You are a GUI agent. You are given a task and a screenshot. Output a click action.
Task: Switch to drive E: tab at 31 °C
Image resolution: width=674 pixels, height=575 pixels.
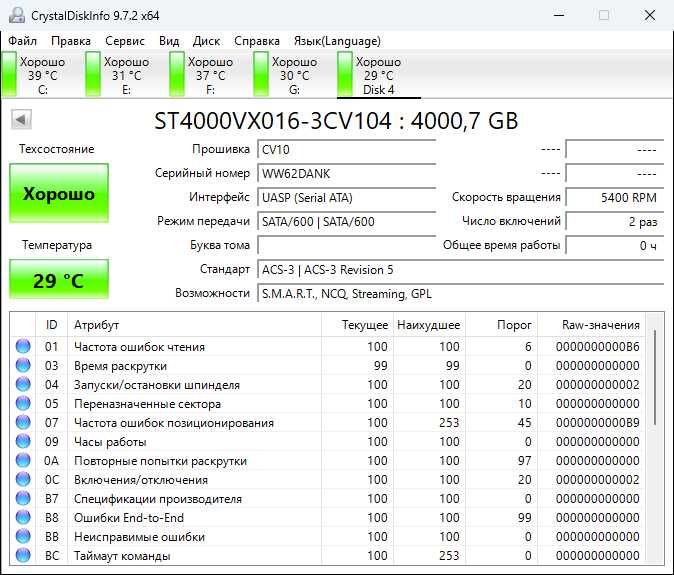click(x=126, y=75)
